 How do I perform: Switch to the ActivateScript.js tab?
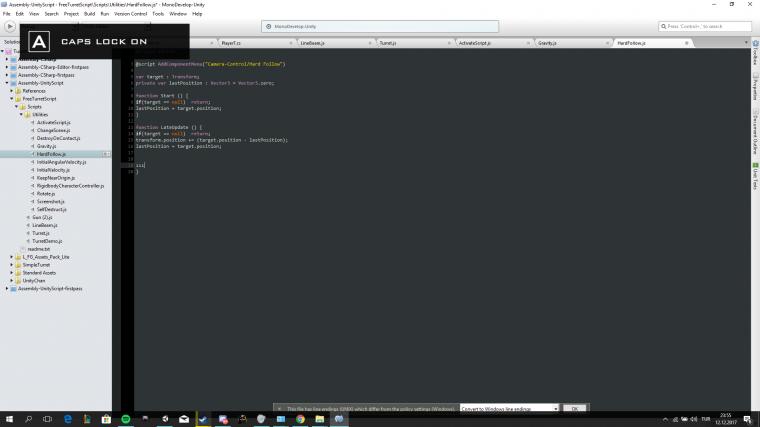point(475,43)
